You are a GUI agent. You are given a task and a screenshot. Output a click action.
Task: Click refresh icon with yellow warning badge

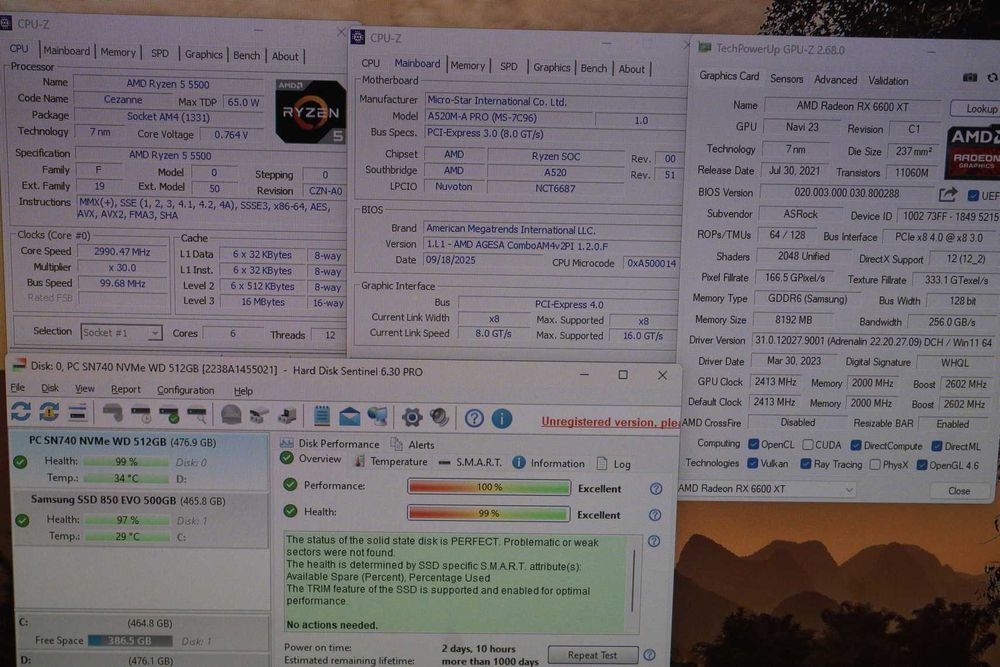pyautogui.click(x=49, y=413)
